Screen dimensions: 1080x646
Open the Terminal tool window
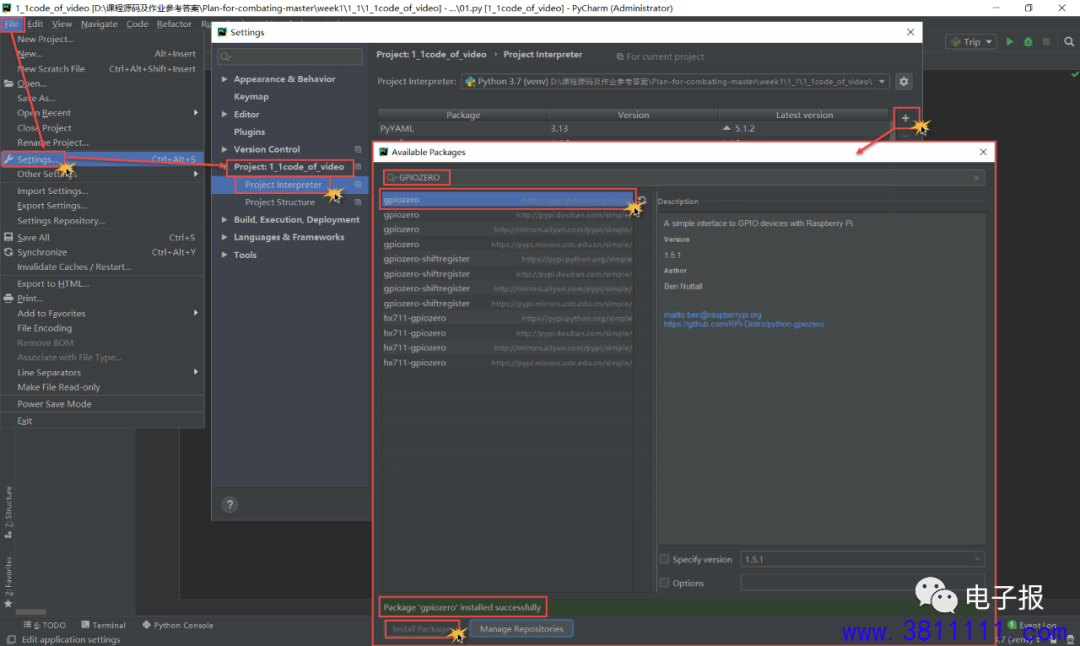pyautogui.click(x=103, y=625)
